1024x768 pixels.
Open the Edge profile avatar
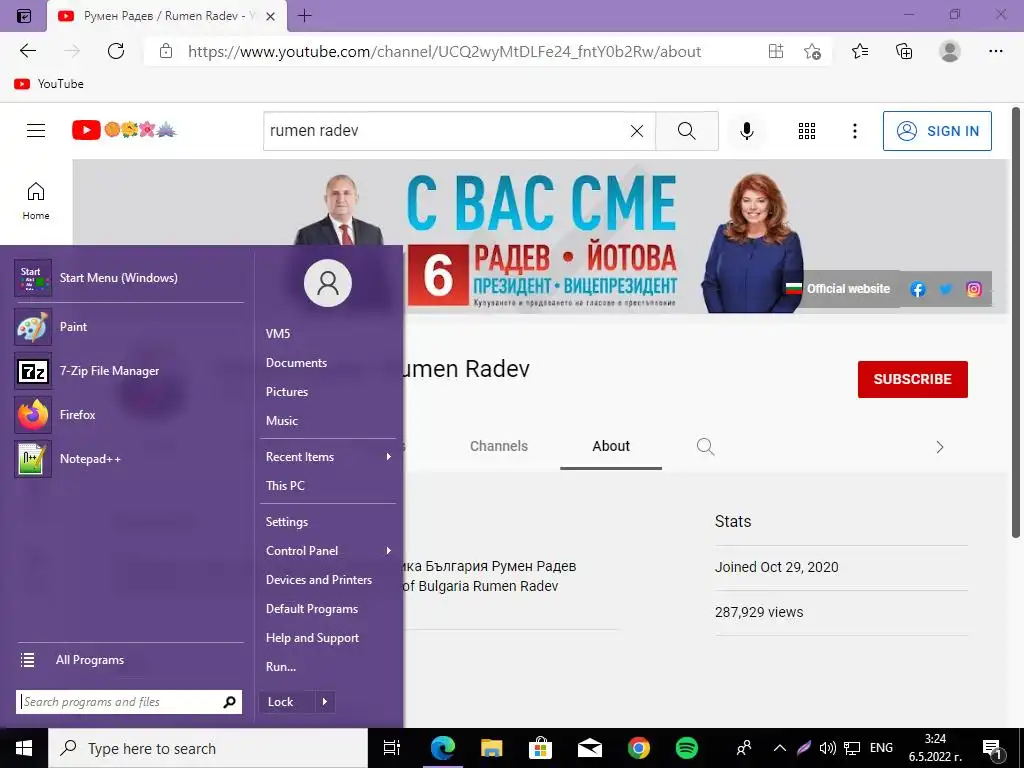(950, 51)
